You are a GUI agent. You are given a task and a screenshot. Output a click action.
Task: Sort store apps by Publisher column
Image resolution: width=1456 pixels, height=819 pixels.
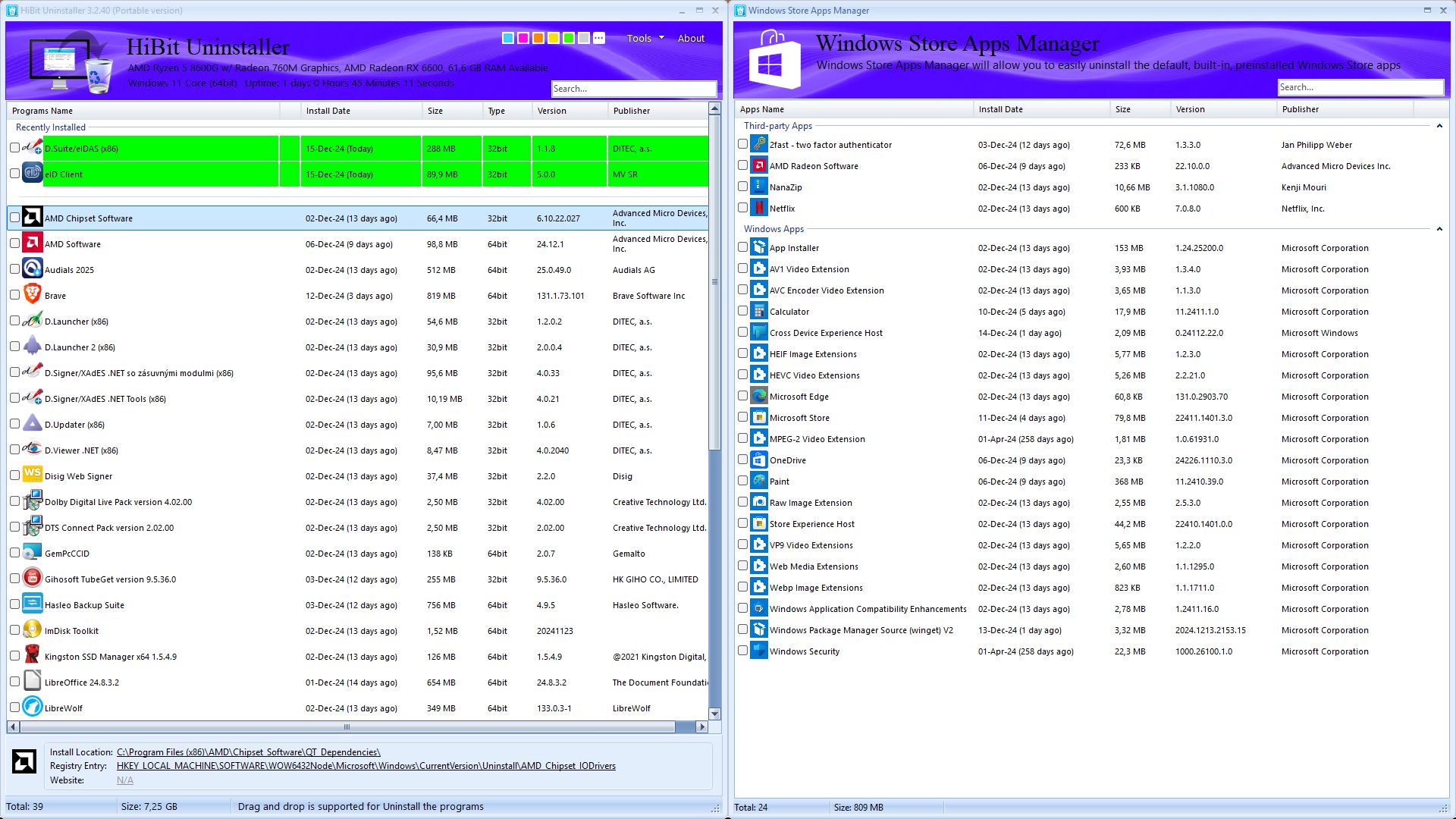click(1345, 109)
